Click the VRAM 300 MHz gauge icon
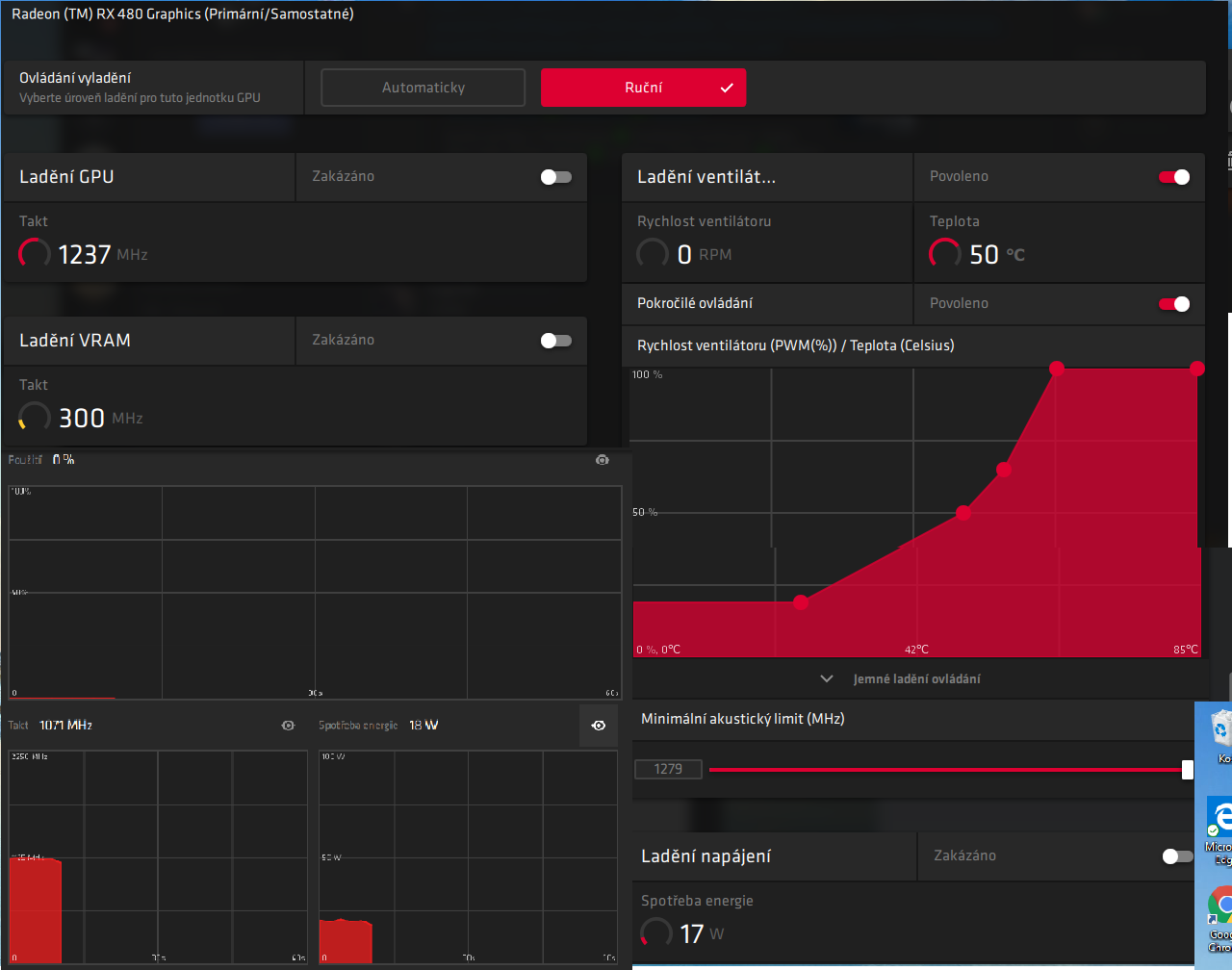This screenshot has height=970, width=1232. click(x=35, y=418)
